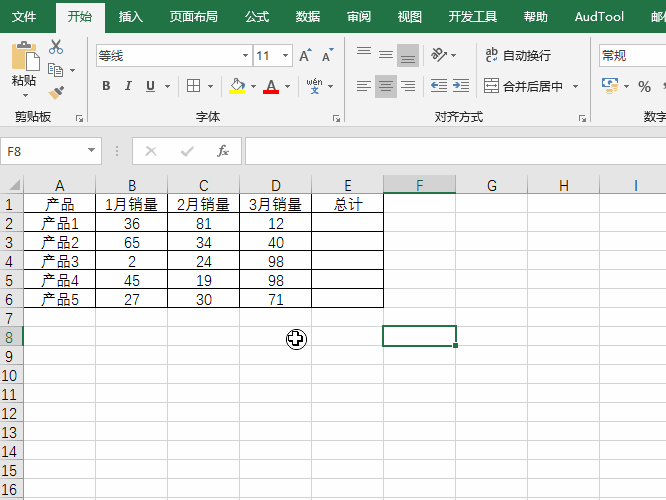Open the 文件 File tab
The height and width of the screenshot is (500, 666).
coord(24,17)
